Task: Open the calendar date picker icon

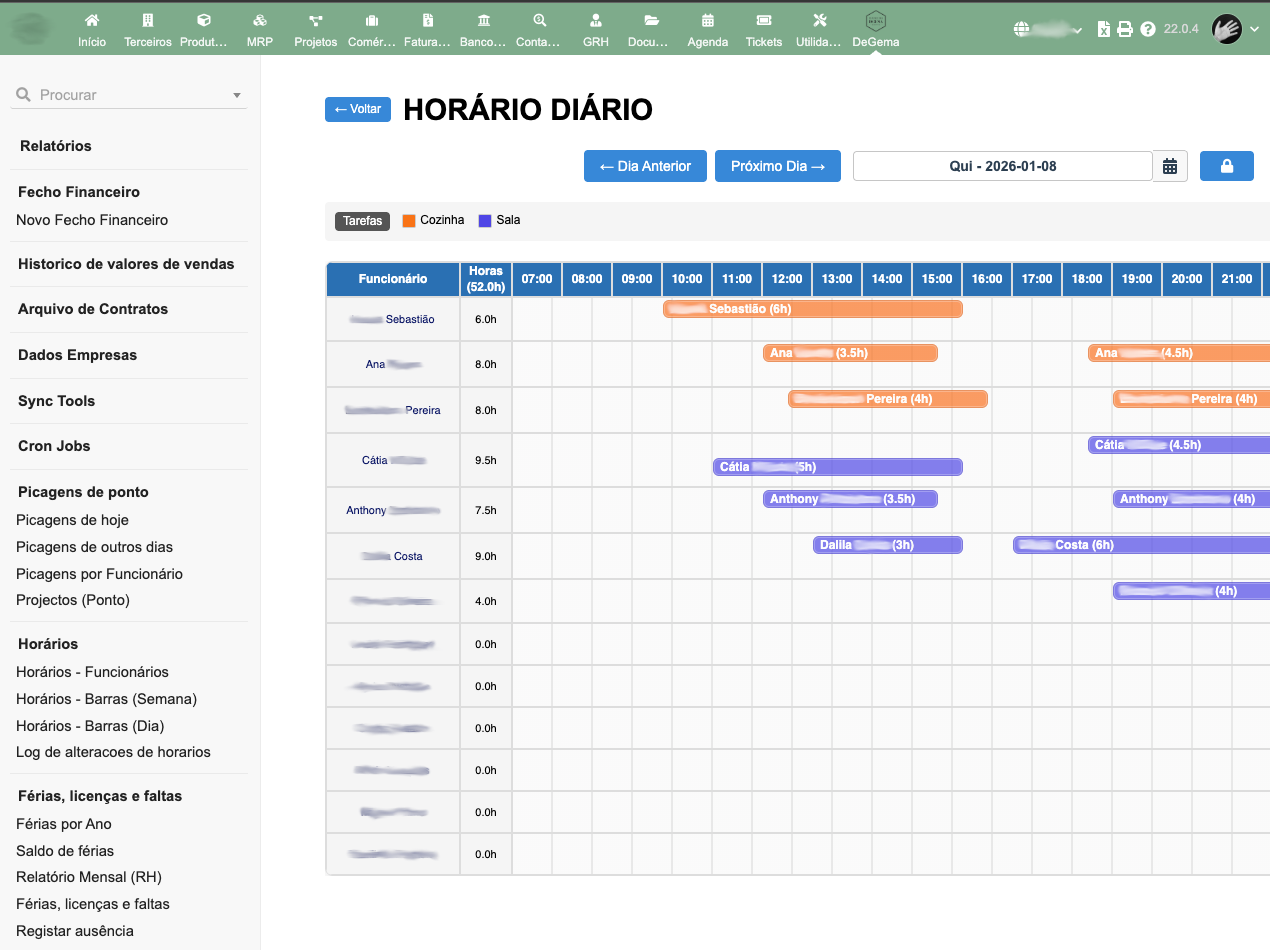Action: (1170, 166)
